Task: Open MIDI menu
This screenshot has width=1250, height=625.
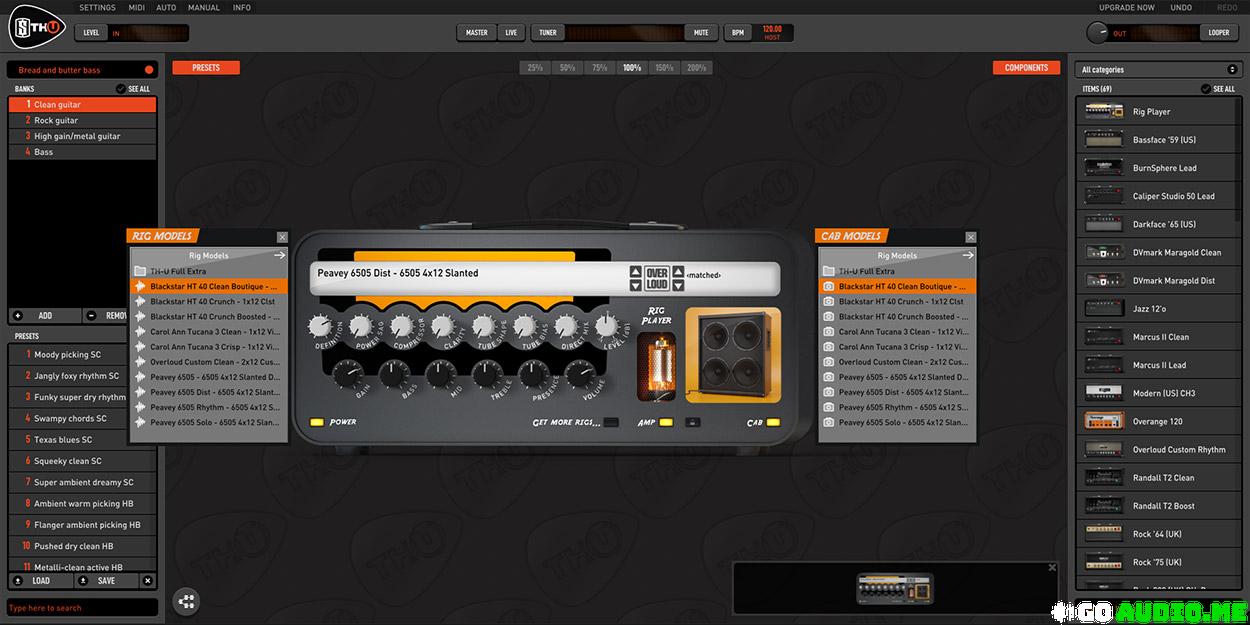Action: coord(137,8)
